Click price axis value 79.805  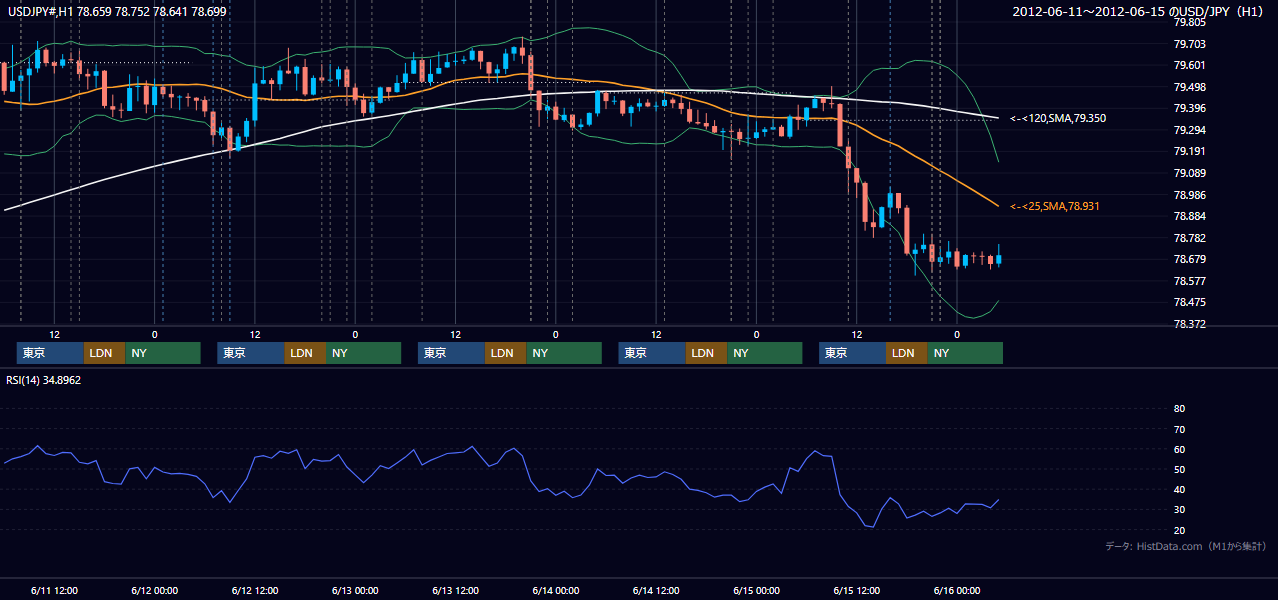pos(1190,22)
